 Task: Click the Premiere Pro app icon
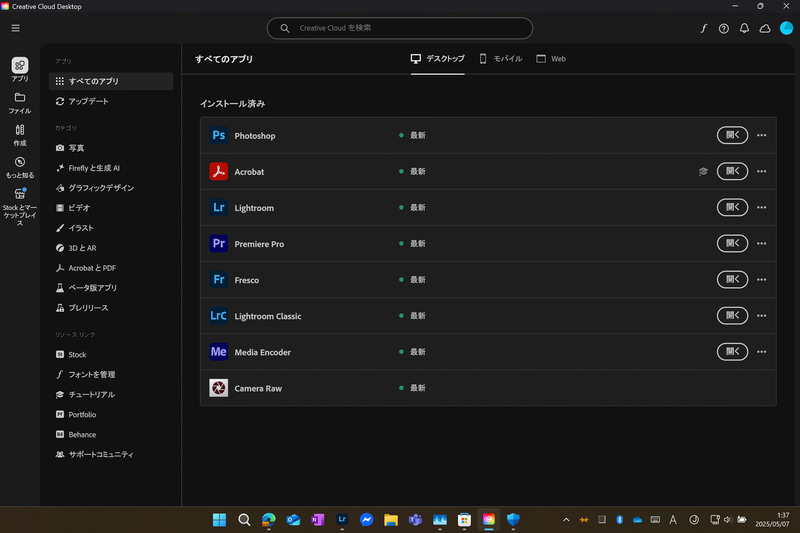tap(218, 244)
